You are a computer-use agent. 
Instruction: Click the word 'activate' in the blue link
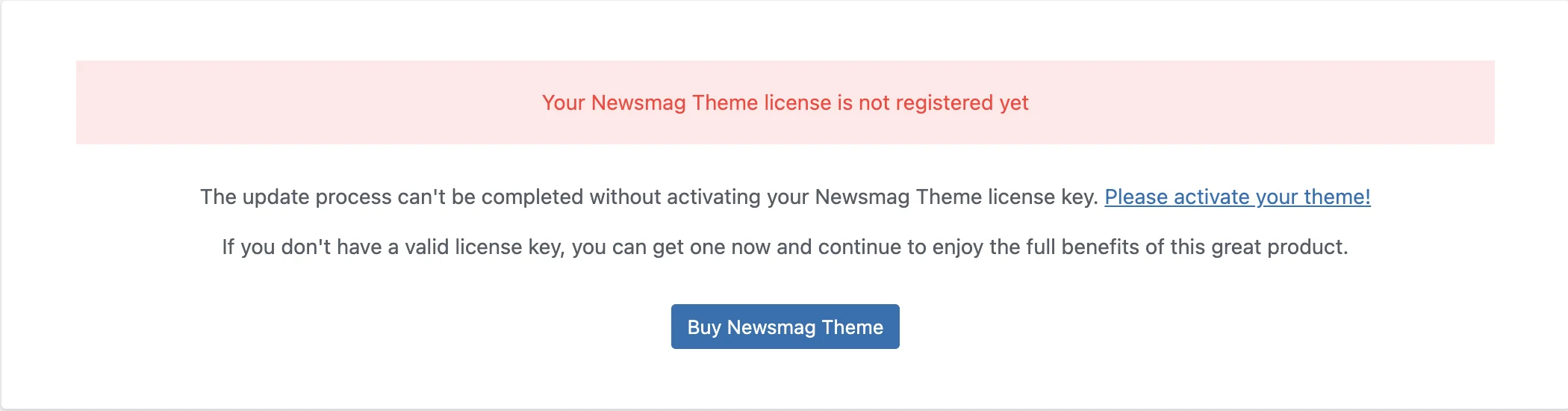[x=1211, y=197]
